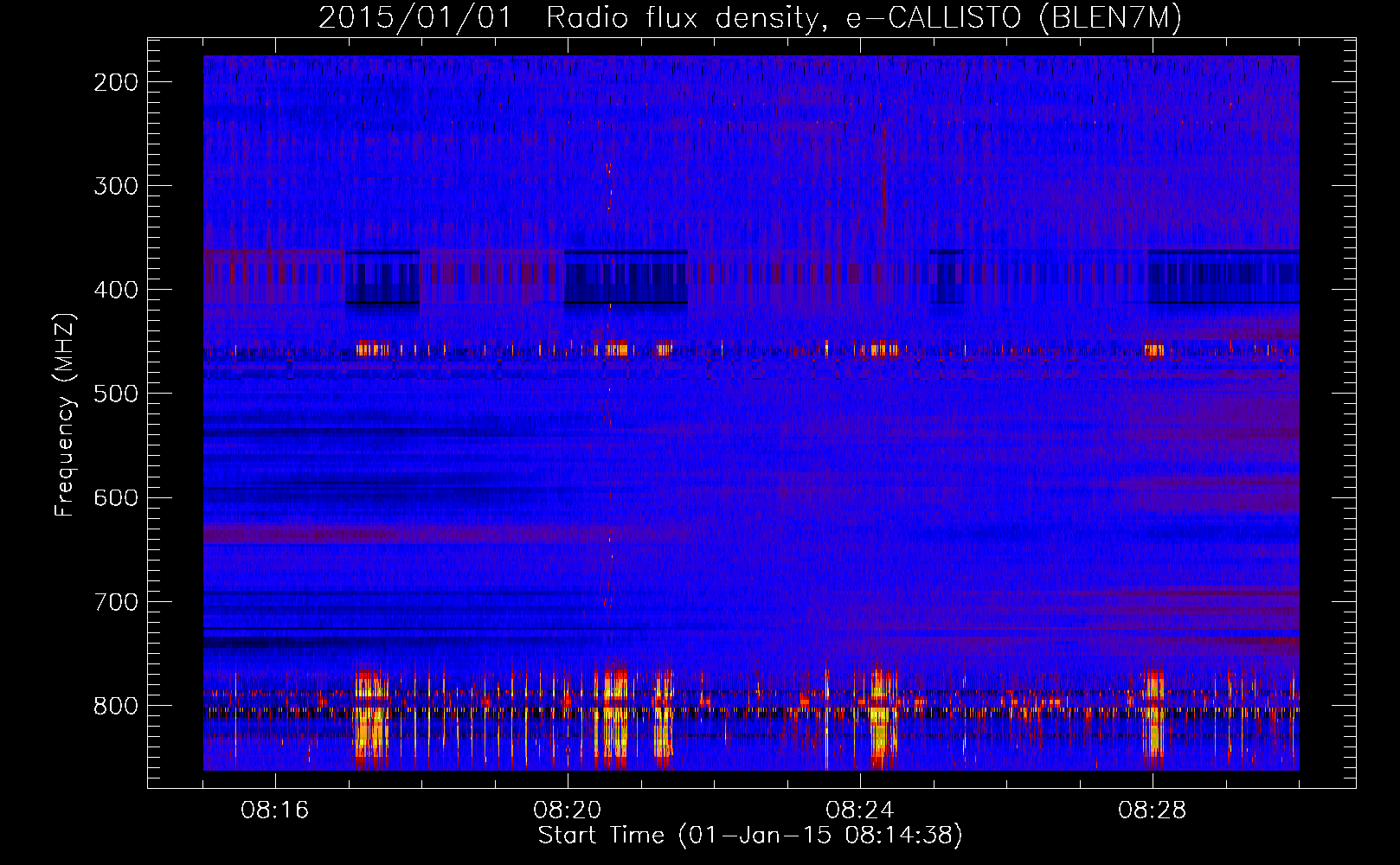Click the 08:20 time tick label

coord(568,811)
